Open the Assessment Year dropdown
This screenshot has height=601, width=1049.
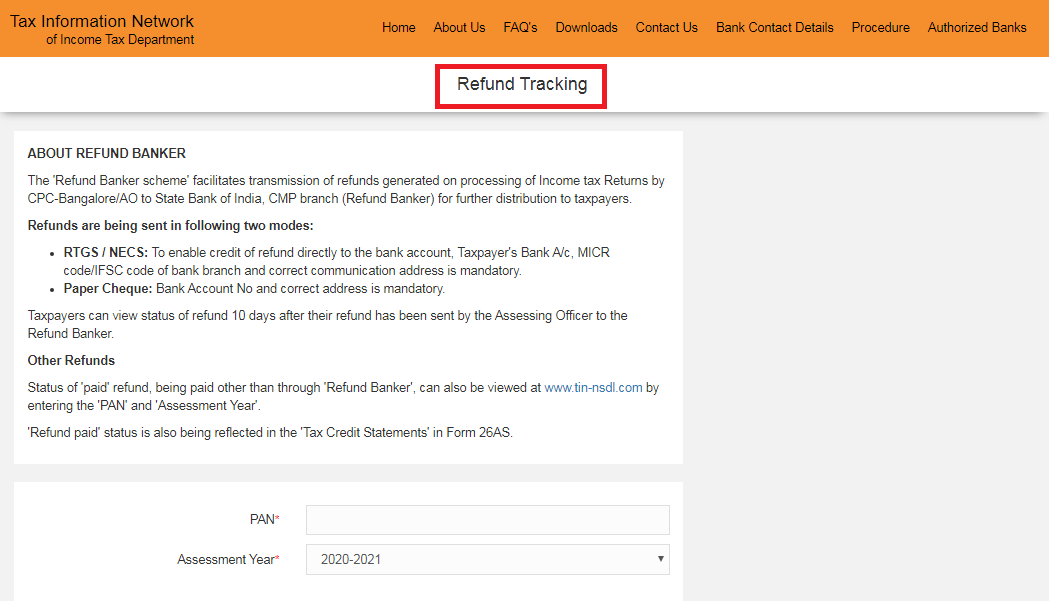[x=487, y=559]
